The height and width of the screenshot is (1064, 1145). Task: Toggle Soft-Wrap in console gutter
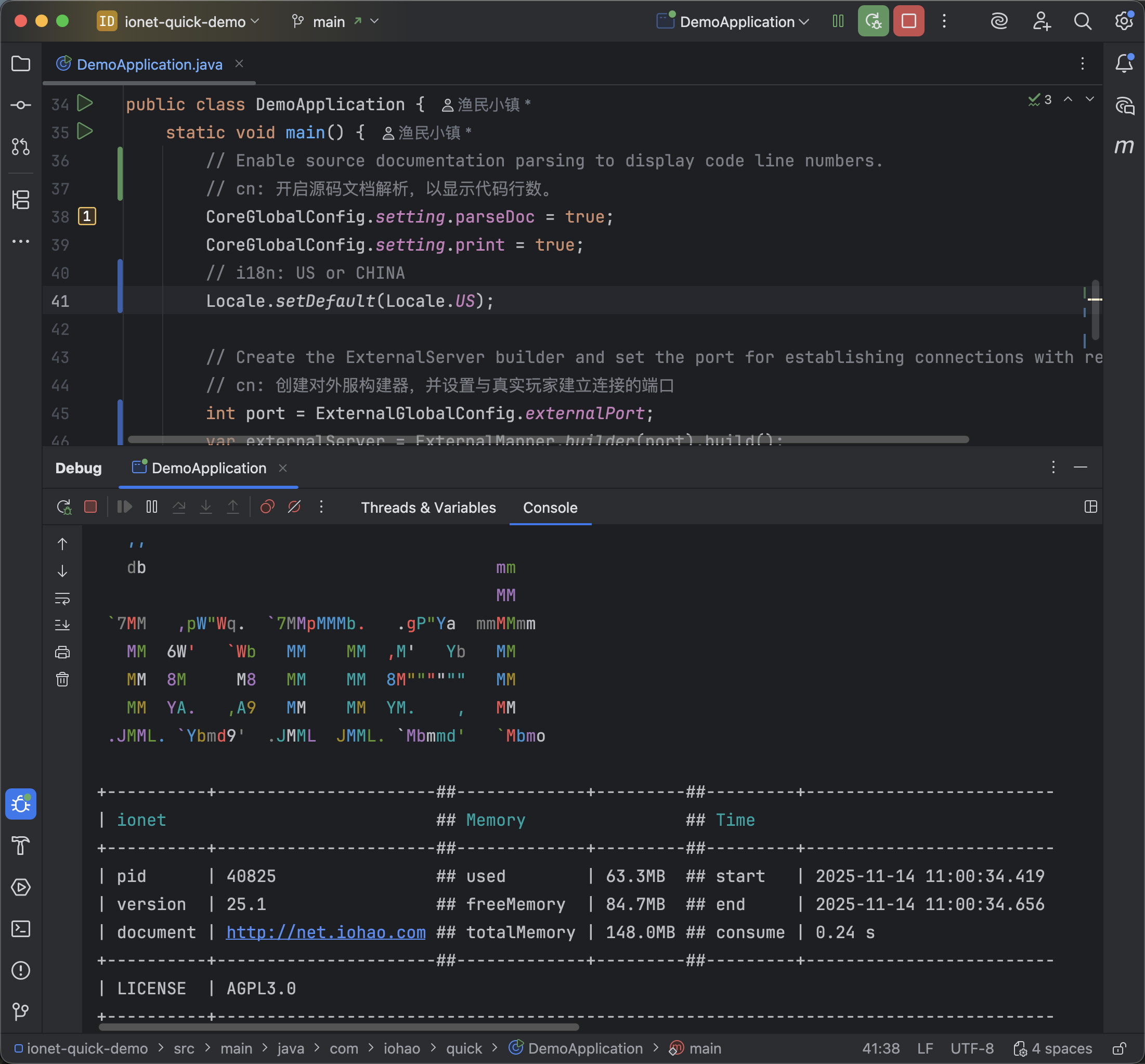pos(62,598)
